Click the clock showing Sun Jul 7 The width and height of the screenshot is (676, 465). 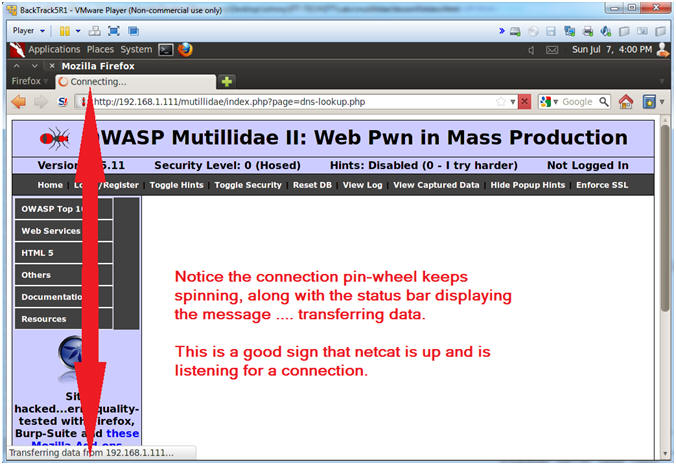(x=612, y=50)
